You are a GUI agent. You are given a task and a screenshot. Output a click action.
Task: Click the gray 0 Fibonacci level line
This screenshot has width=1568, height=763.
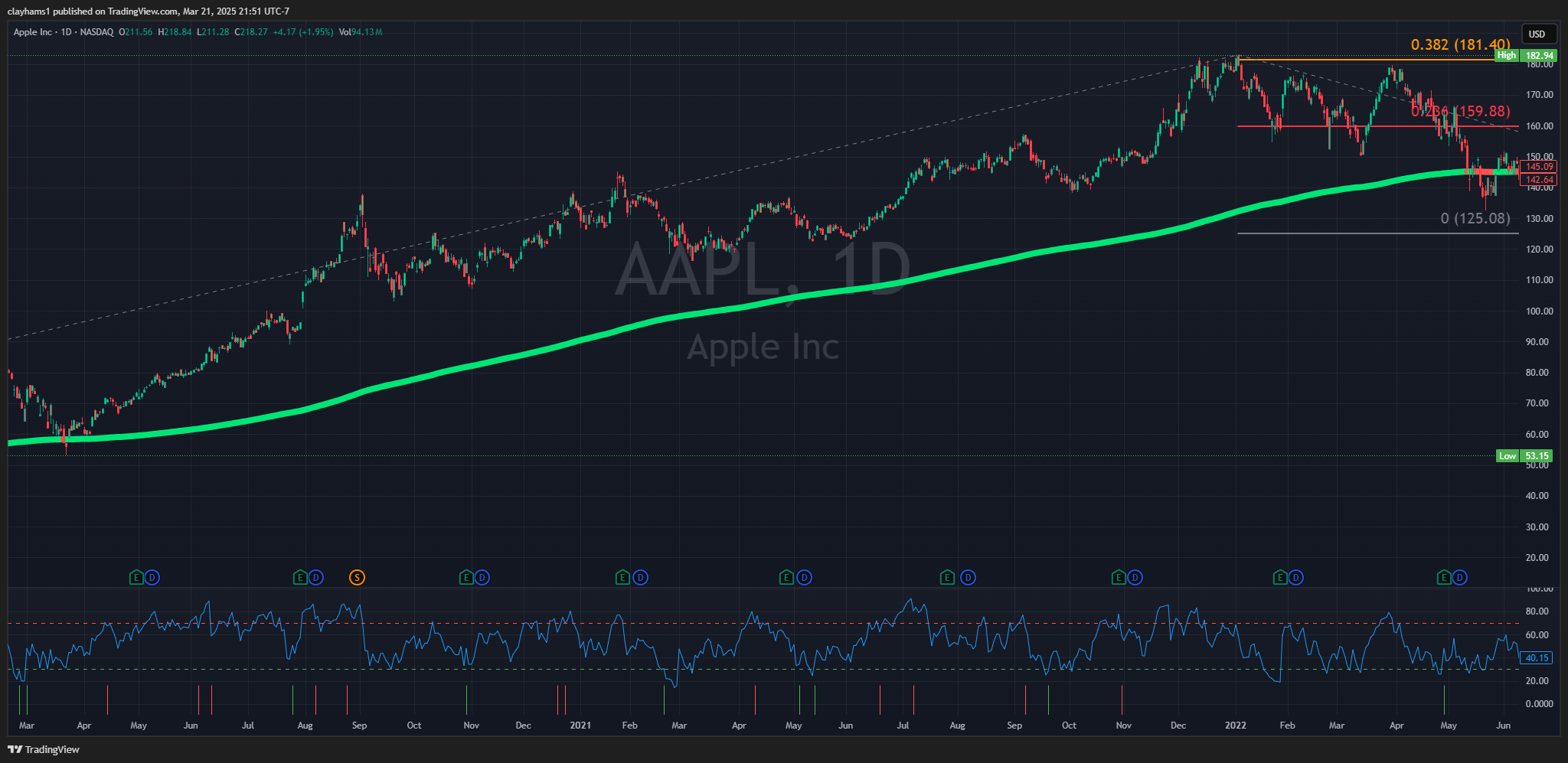click(1378, 233)
